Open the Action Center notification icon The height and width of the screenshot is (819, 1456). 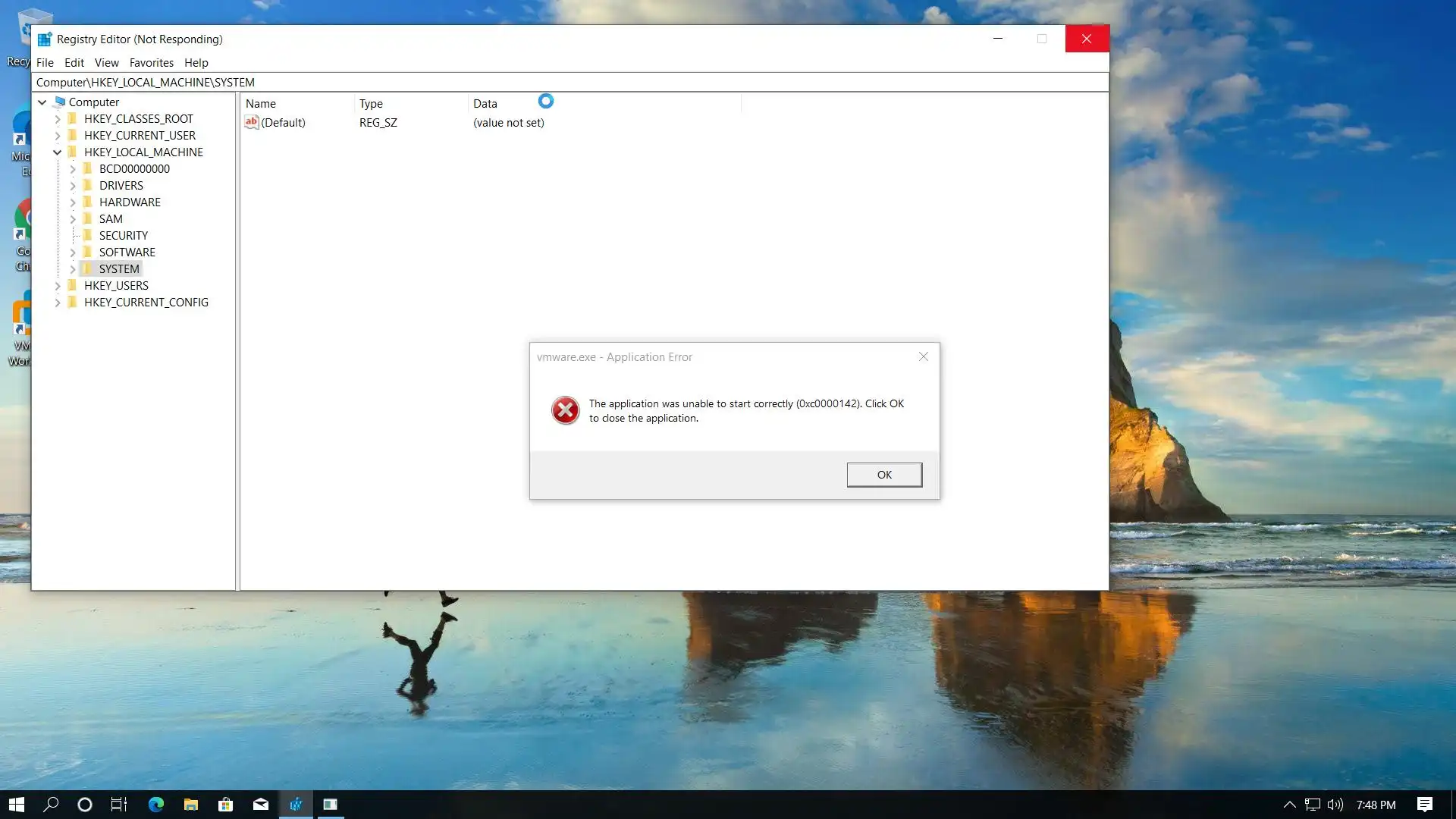1424,805
